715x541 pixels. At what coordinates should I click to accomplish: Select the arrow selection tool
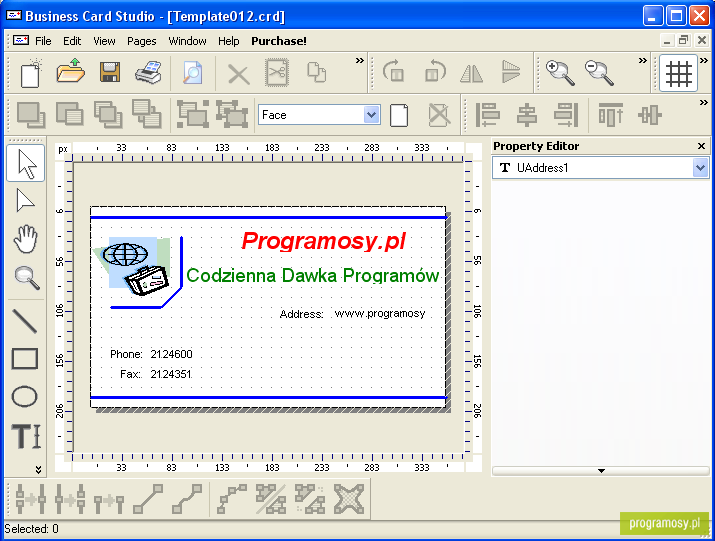26,163
